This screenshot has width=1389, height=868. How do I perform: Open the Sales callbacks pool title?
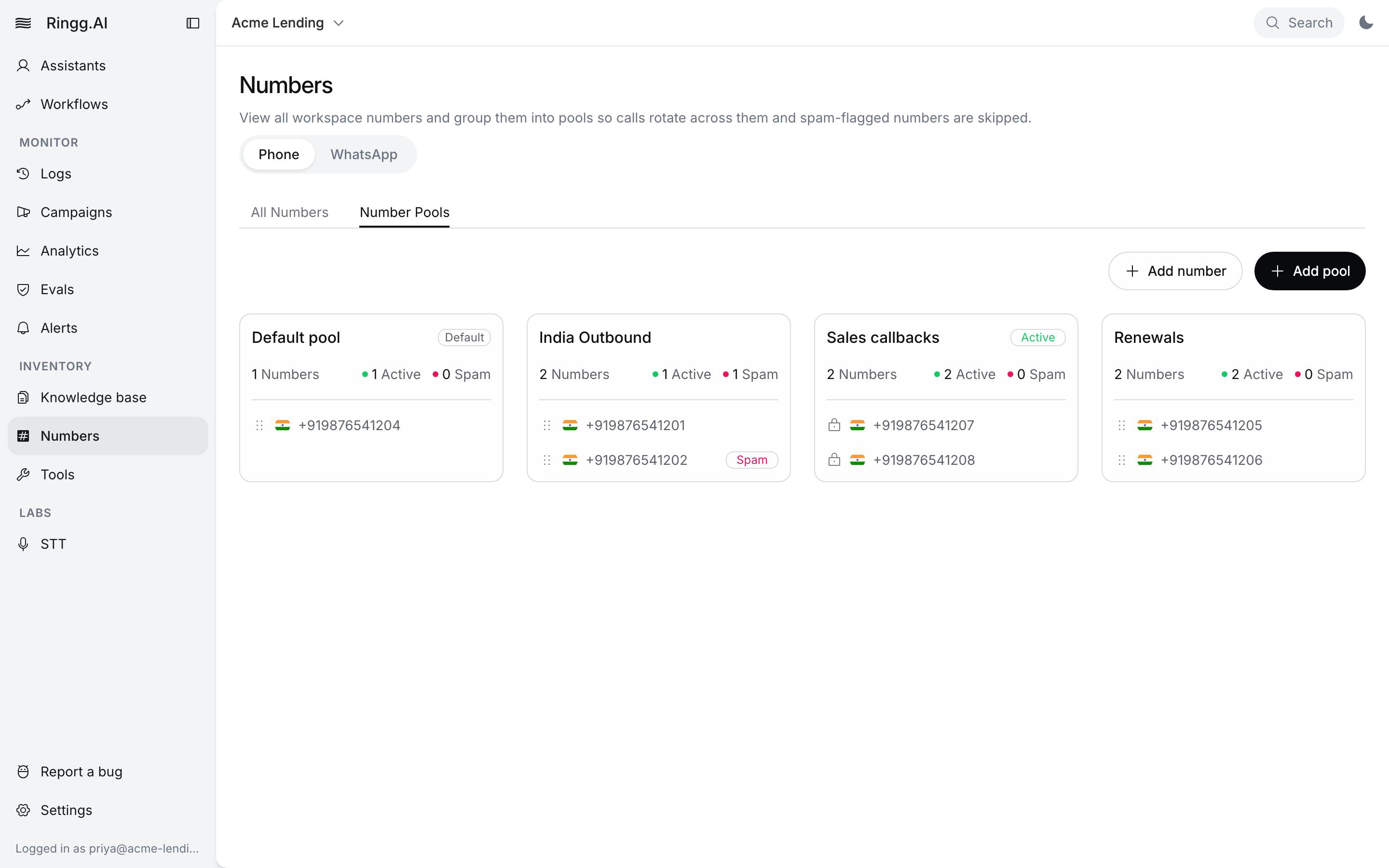pyautogui.click(x=883, y=338)
